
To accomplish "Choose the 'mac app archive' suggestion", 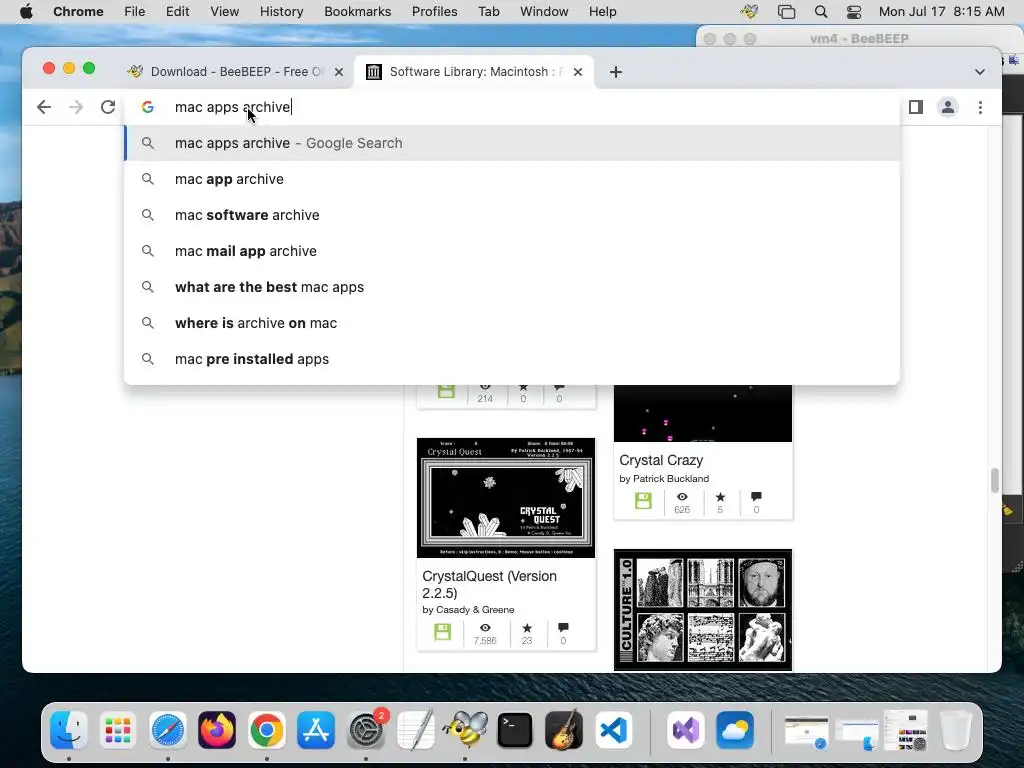I will point(512,179).
